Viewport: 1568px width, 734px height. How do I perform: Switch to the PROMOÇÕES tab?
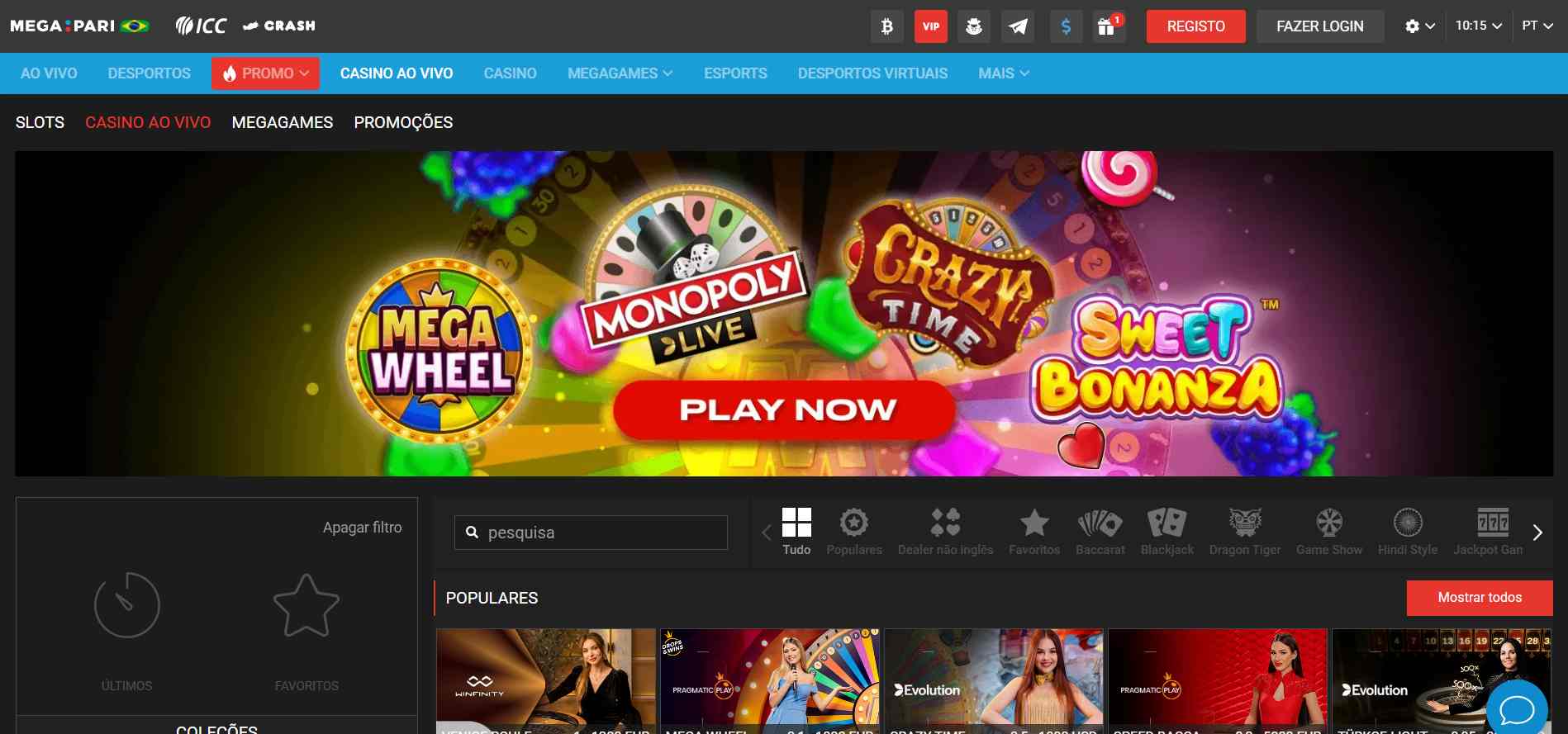coord(403,122)
